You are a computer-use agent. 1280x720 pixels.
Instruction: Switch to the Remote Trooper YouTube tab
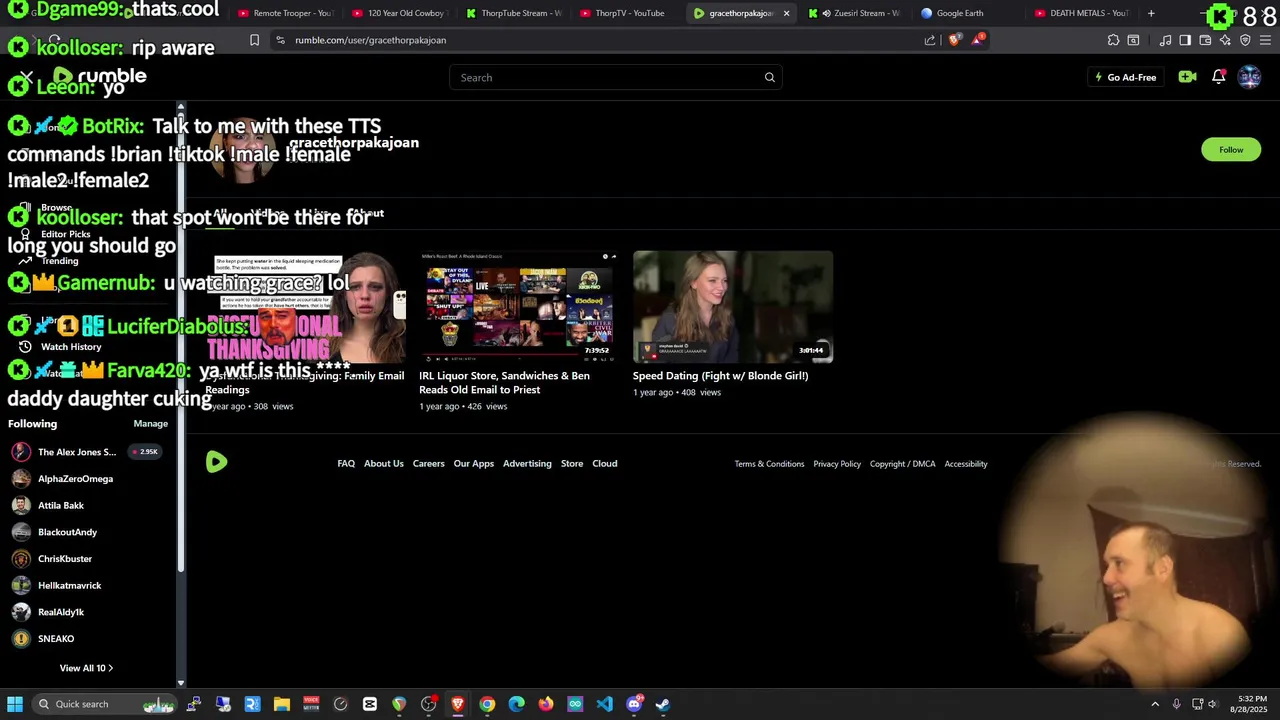click(x=285, y=13)
